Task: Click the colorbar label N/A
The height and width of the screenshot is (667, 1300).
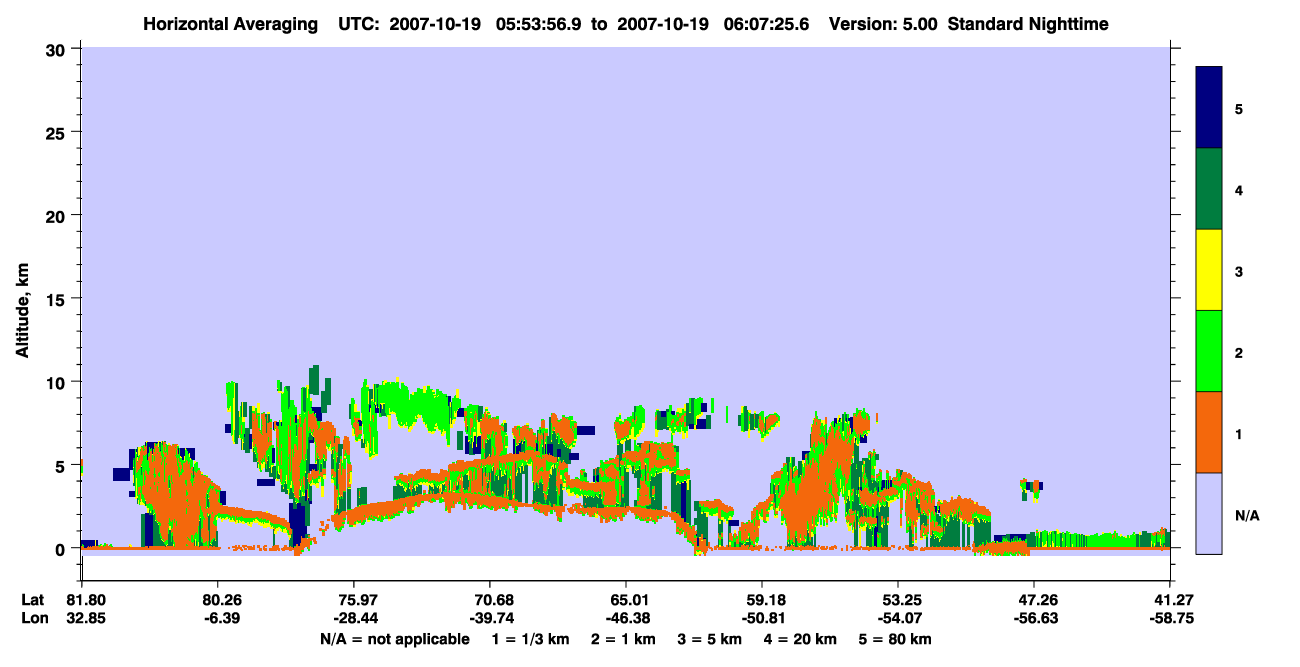Action: (1246, 515)
